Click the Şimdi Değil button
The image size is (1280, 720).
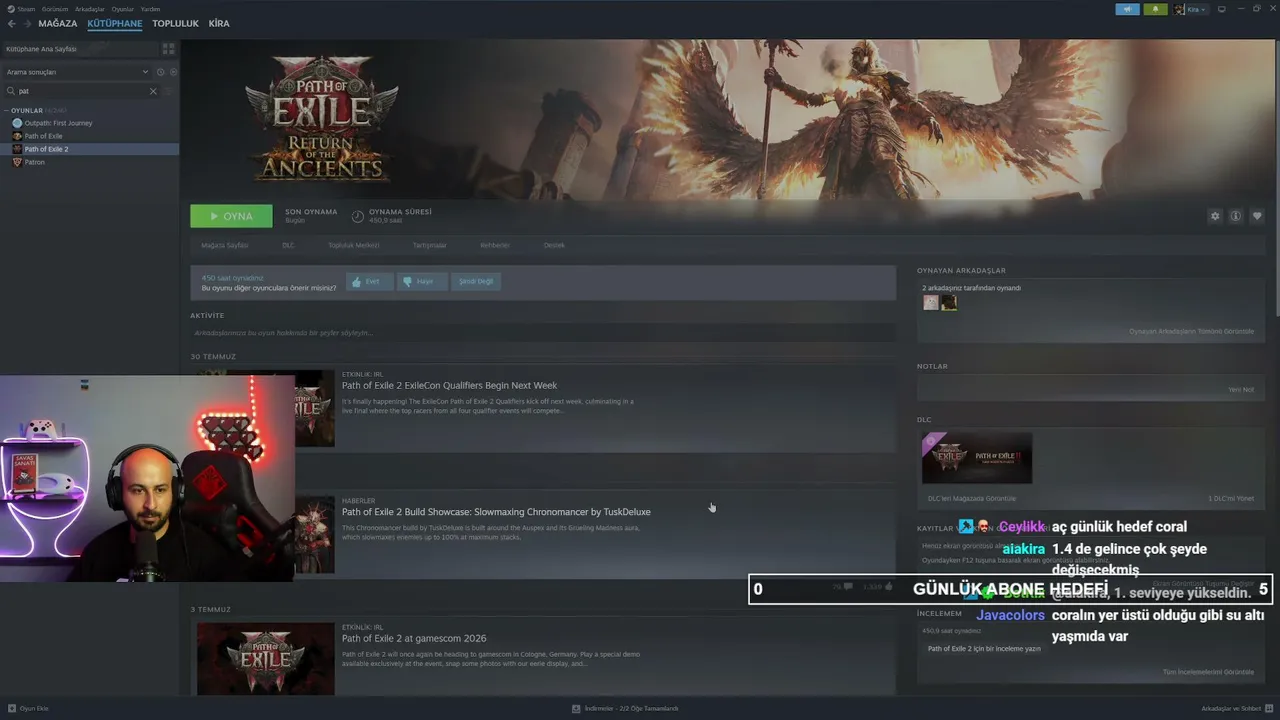click(x=476, y=282)
